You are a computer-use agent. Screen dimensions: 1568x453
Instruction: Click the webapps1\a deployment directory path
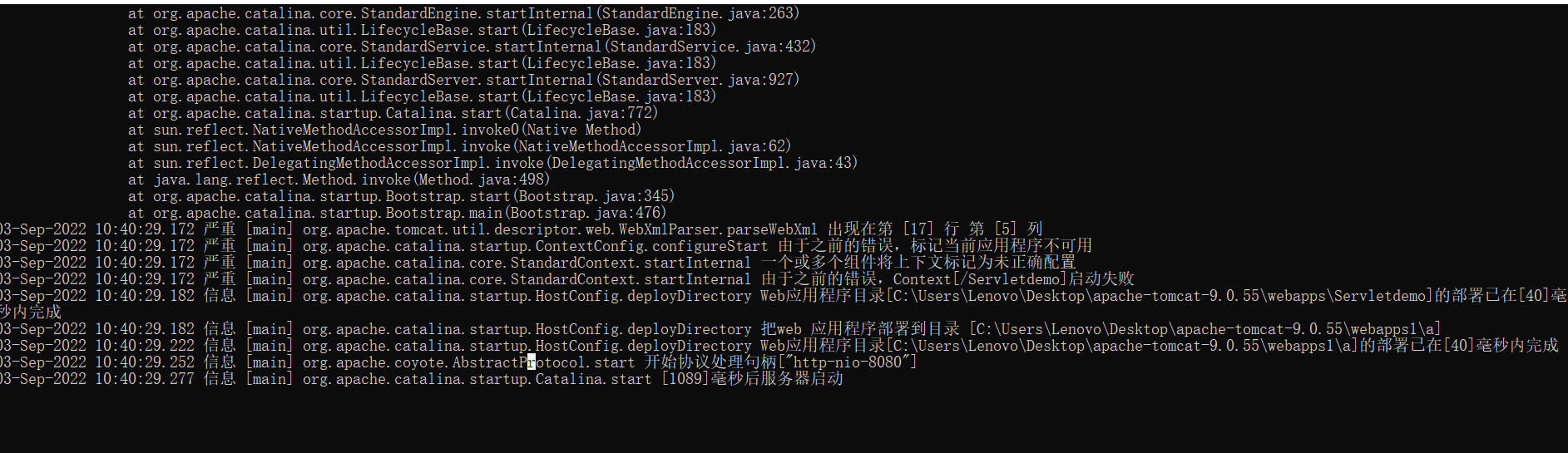[1205, 329]
